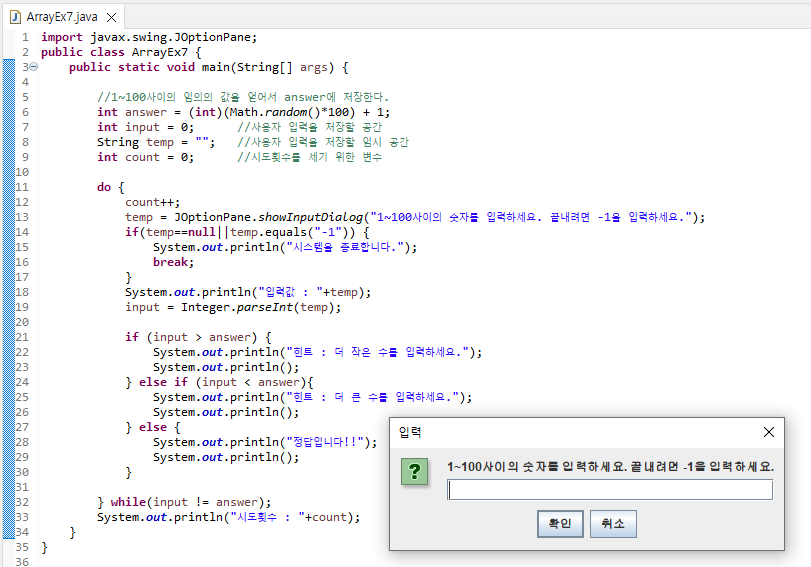Image resolution: width=811 pixels, height=567 pixels.
Task: Select the ArrayEx7.java editor tab
Action: (x=62, y=17)
